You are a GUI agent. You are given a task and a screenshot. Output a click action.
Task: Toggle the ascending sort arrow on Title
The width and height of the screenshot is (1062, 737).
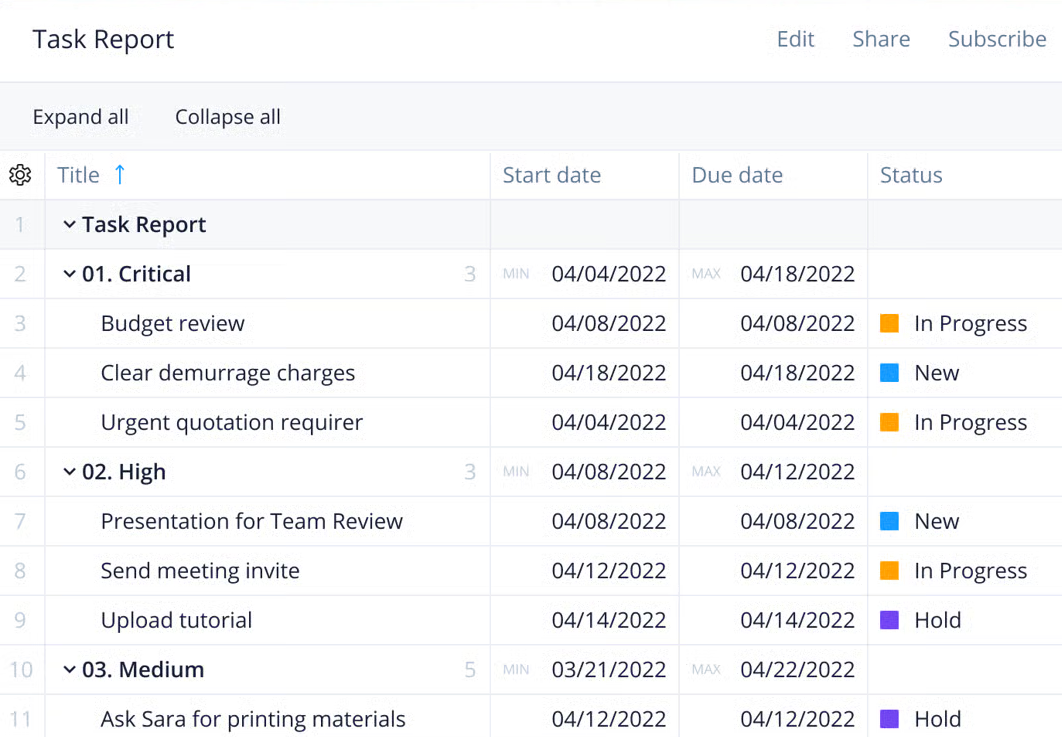pyautogui.click(x=119, y=174)
